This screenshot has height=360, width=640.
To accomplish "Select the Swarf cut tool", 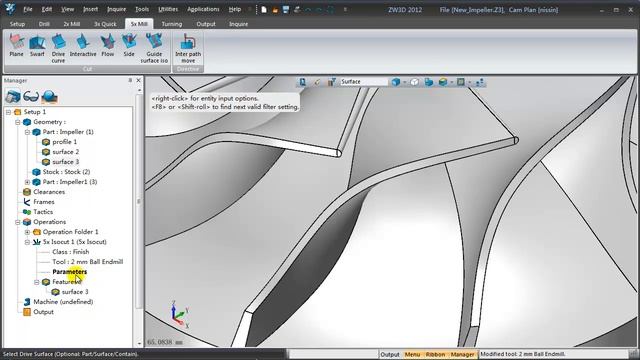I will 37,45.
